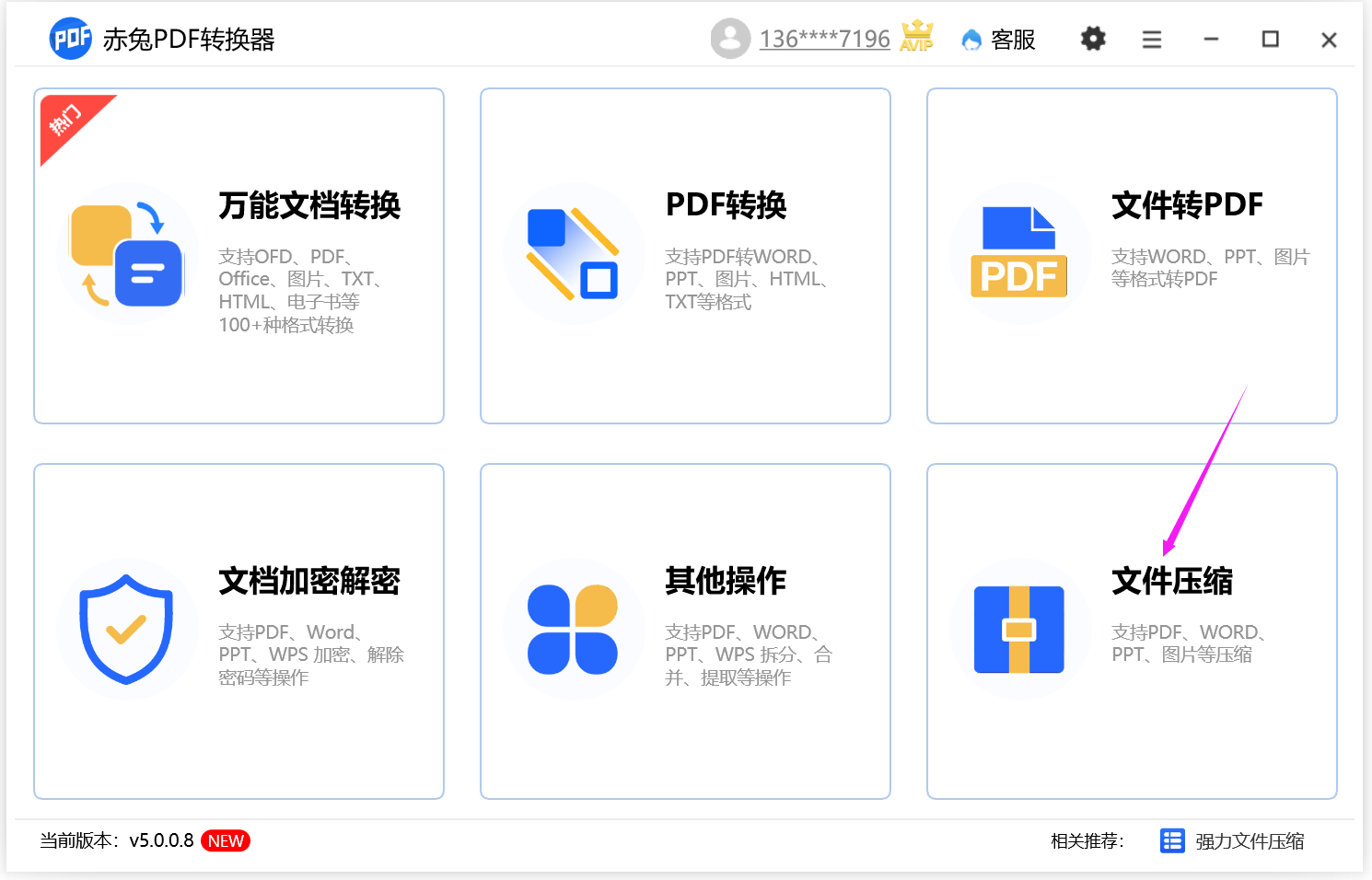Click description 支持OFD、PDF、Office text
Viewport: 1372px width, 880px height.
pyautogui.click(x=301, y=290)
